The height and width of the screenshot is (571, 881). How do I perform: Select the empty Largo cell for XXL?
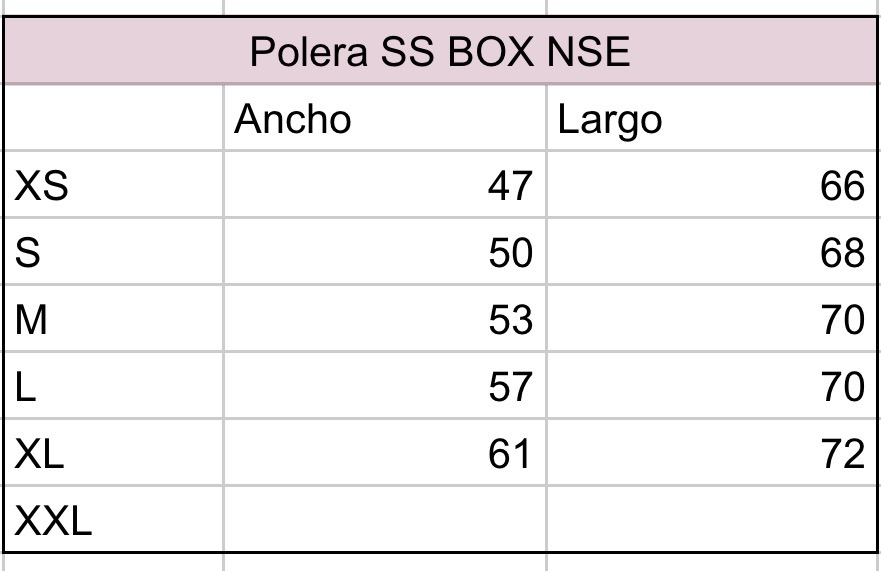pos(711,520)
